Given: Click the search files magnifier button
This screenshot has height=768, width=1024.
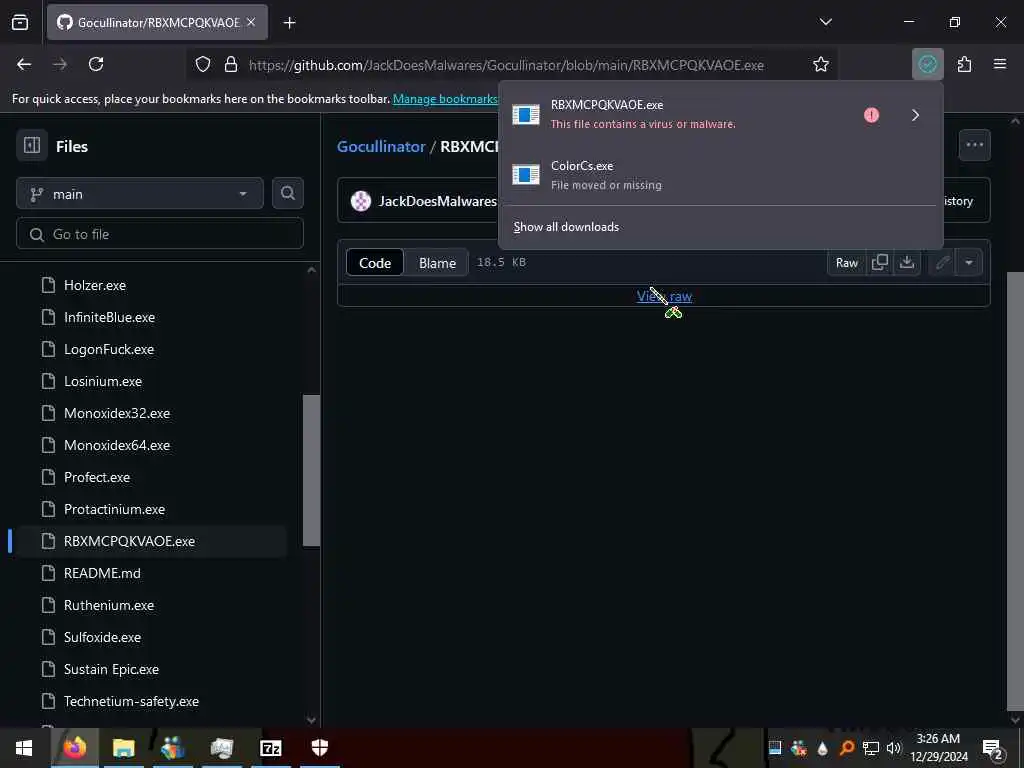Looking at the screenshot, I should tap(288, 193).
